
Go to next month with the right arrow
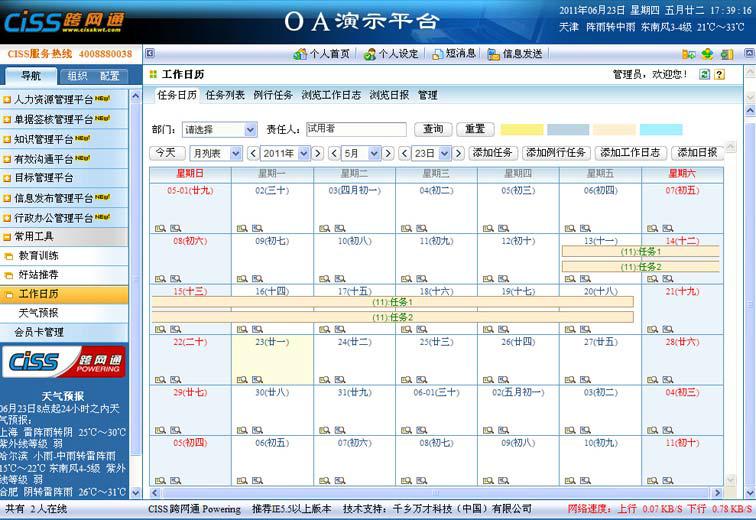coord(388,153)
